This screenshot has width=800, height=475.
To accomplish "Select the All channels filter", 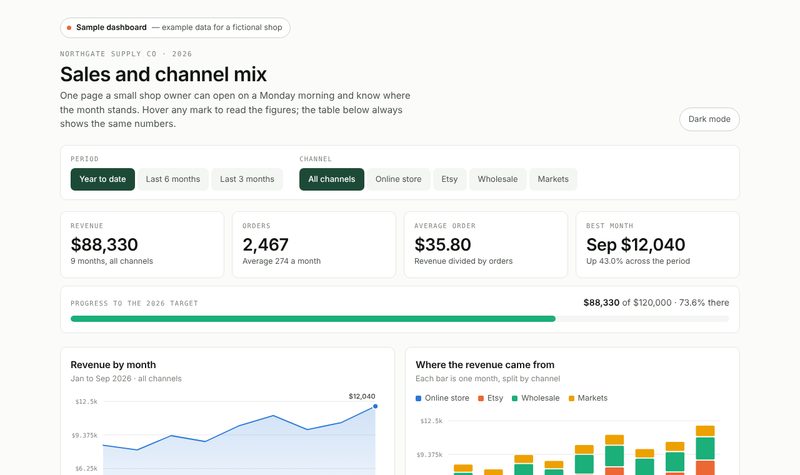I will coord(332,179).
